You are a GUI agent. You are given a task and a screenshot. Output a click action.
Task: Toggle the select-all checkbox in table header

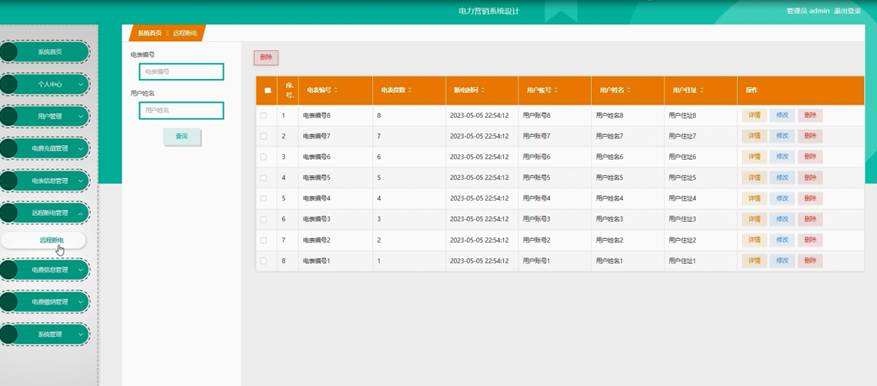[267, 91]
